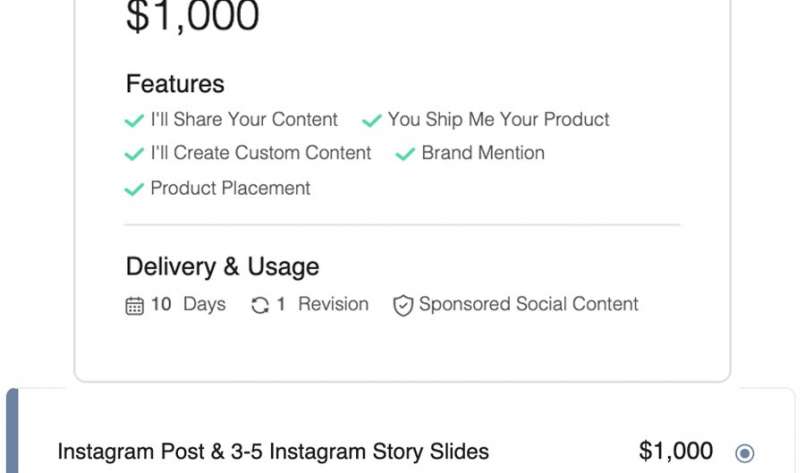The image size is (805, 473).
Task: Click the calendar icon beside 10 Days
Action: (135, 306)
